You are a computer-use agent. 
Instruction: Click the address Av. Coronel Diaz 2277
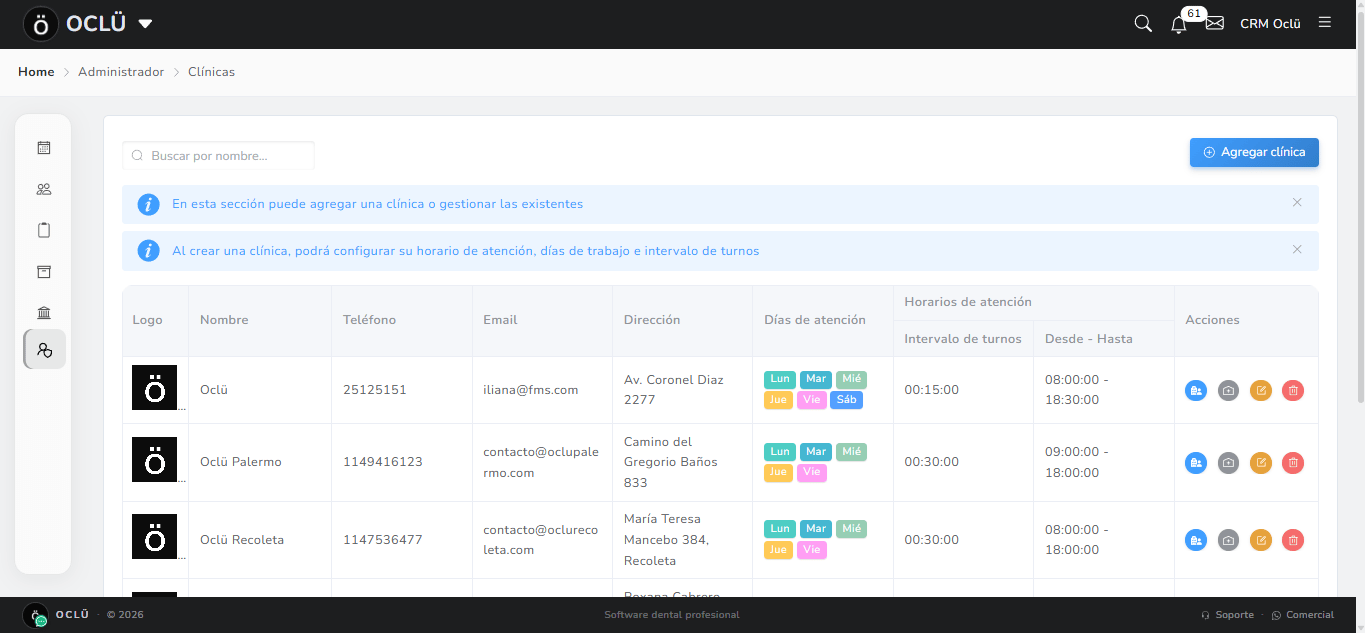(674, 390)
